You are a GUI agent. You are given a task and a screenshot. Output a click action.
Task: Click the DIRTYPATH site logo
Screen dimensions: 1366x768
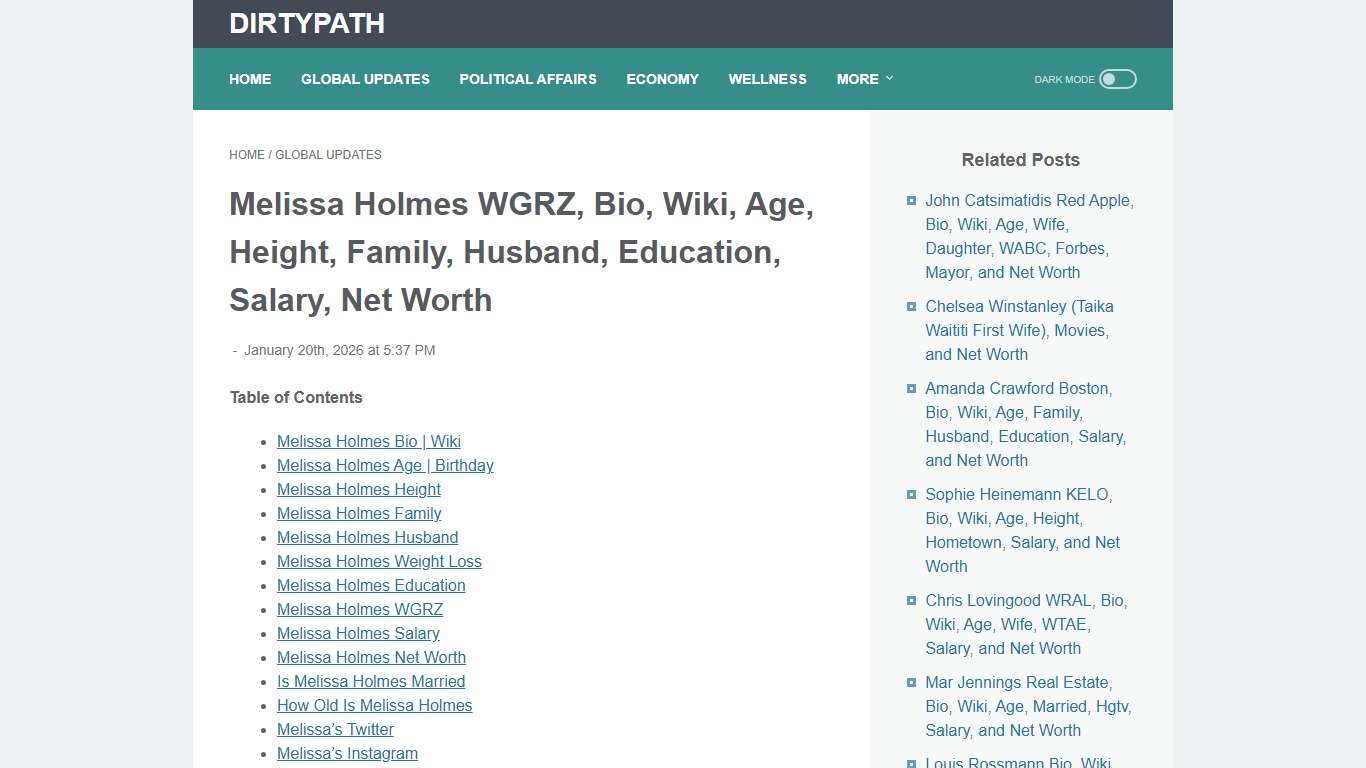tap(307, 23)
